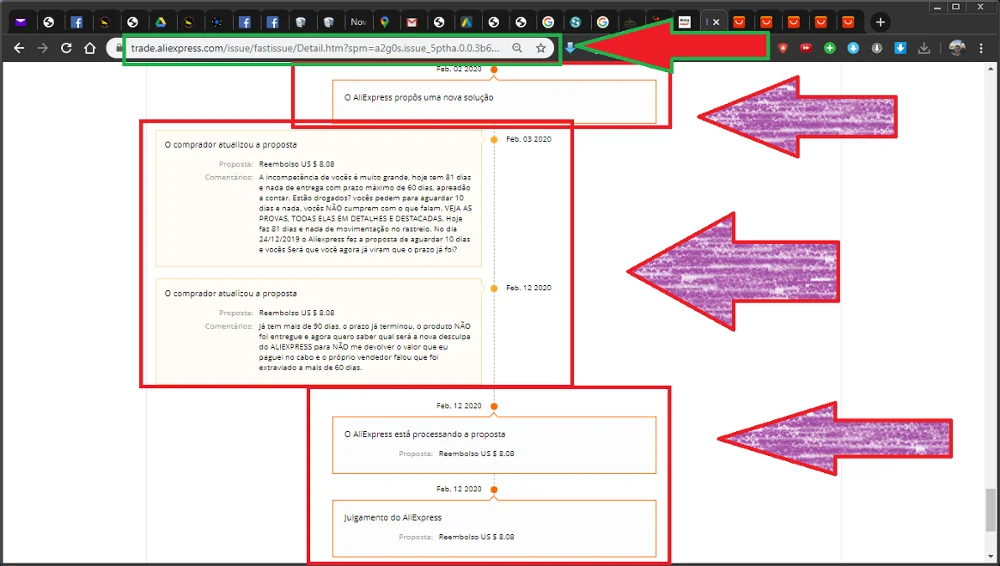Click 'O comprador atualizou a proposta' dated Feb. 03

[230, 145]
